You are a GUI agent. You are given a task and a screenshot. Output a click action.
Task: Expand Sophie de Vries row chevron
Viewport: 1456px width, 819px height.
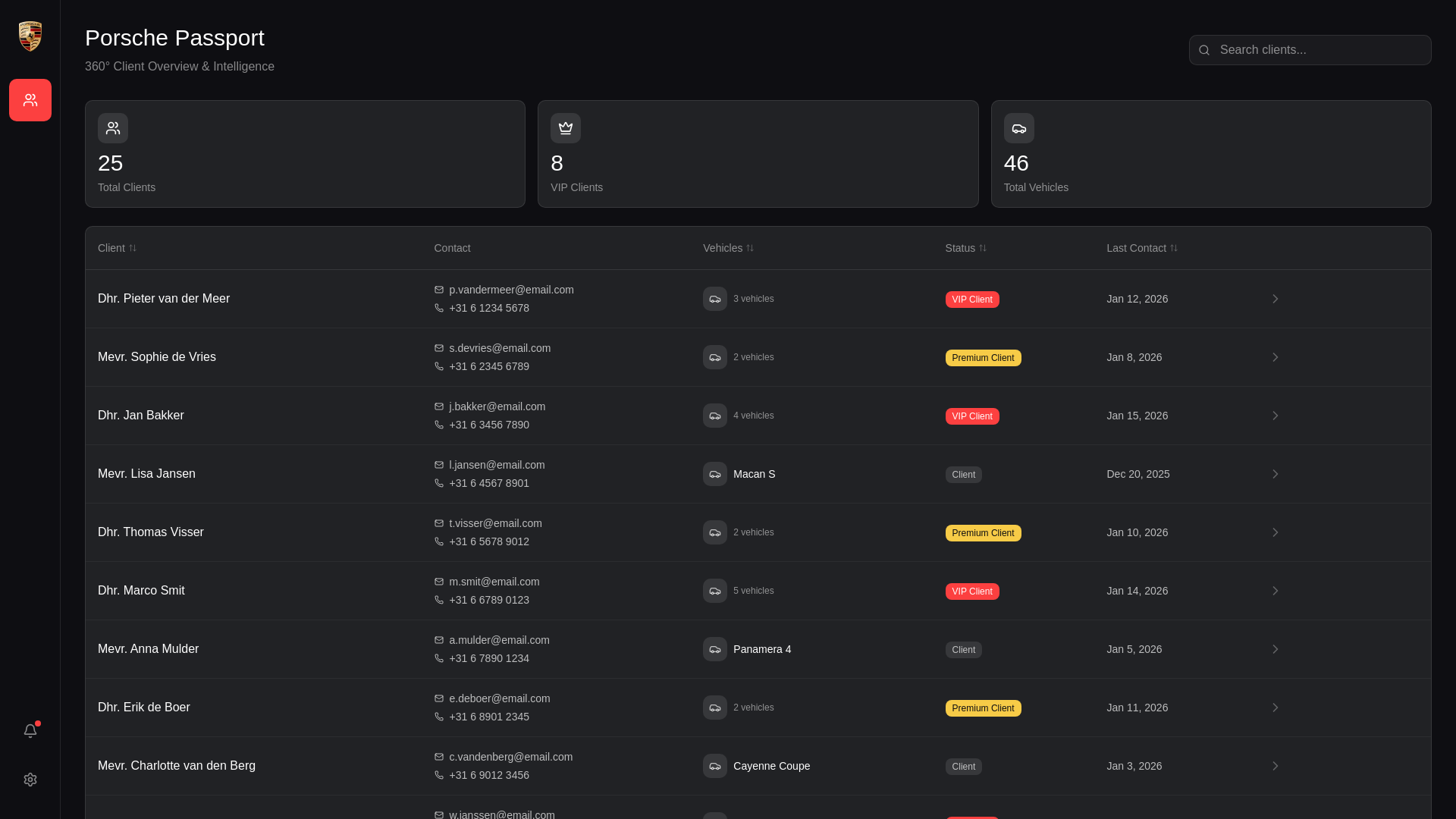[1276, 357]
